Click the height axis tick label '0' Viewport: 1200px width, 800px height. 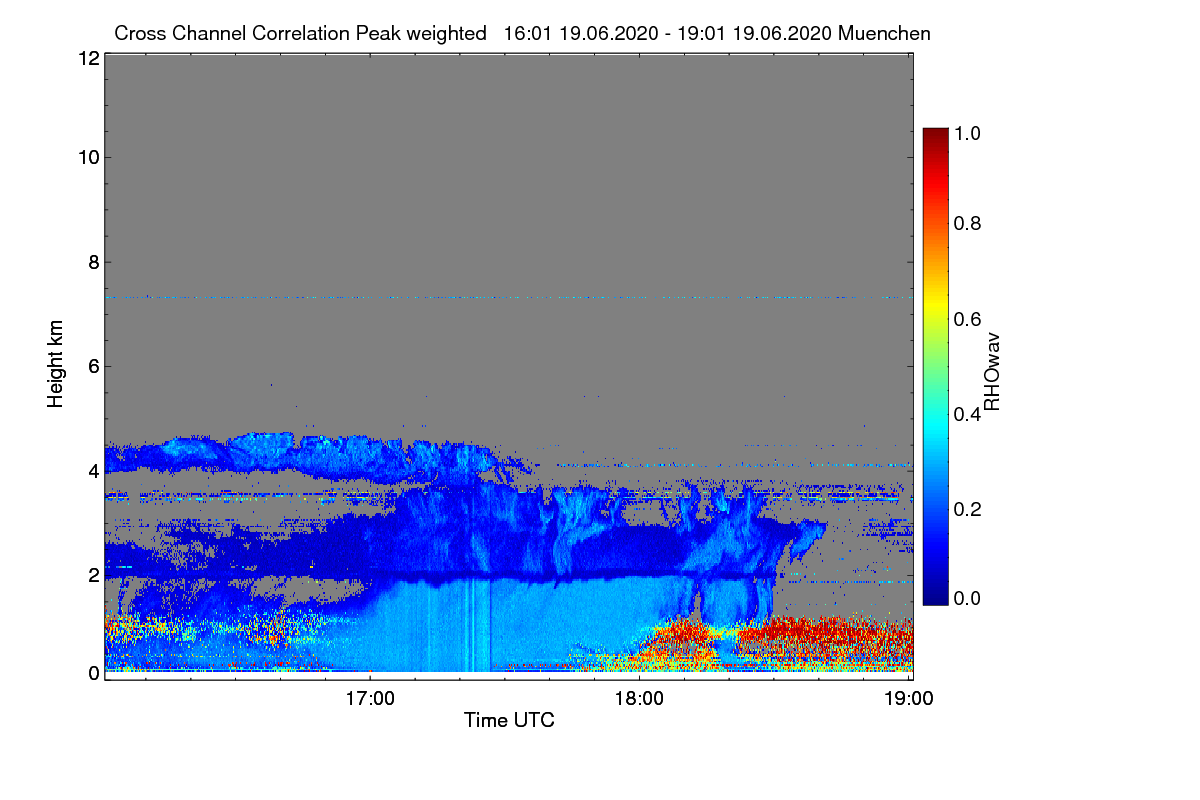point(92,673)
